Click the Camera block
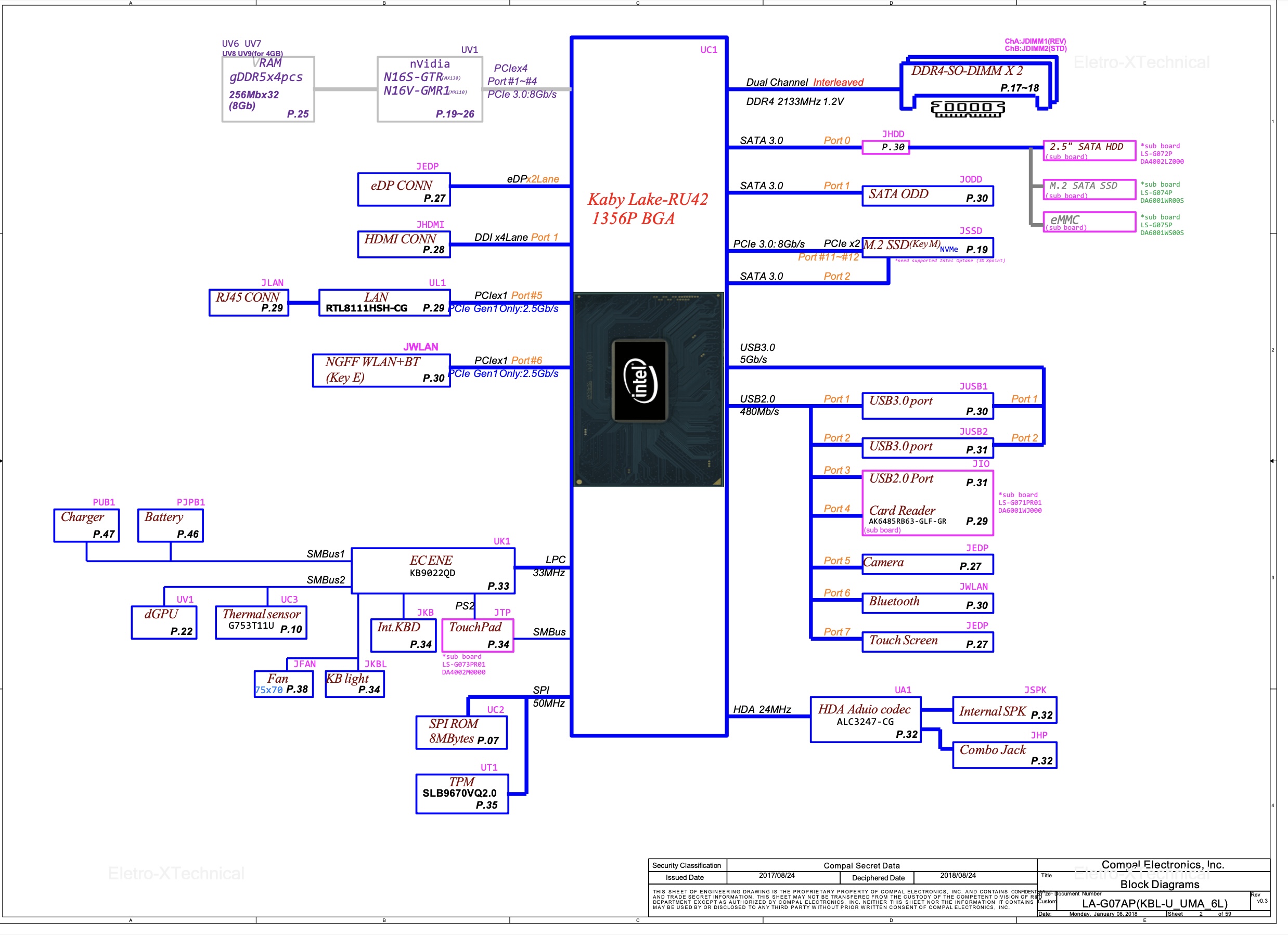This screenshot has width=1288, height=935. click(x=928, y=564)
